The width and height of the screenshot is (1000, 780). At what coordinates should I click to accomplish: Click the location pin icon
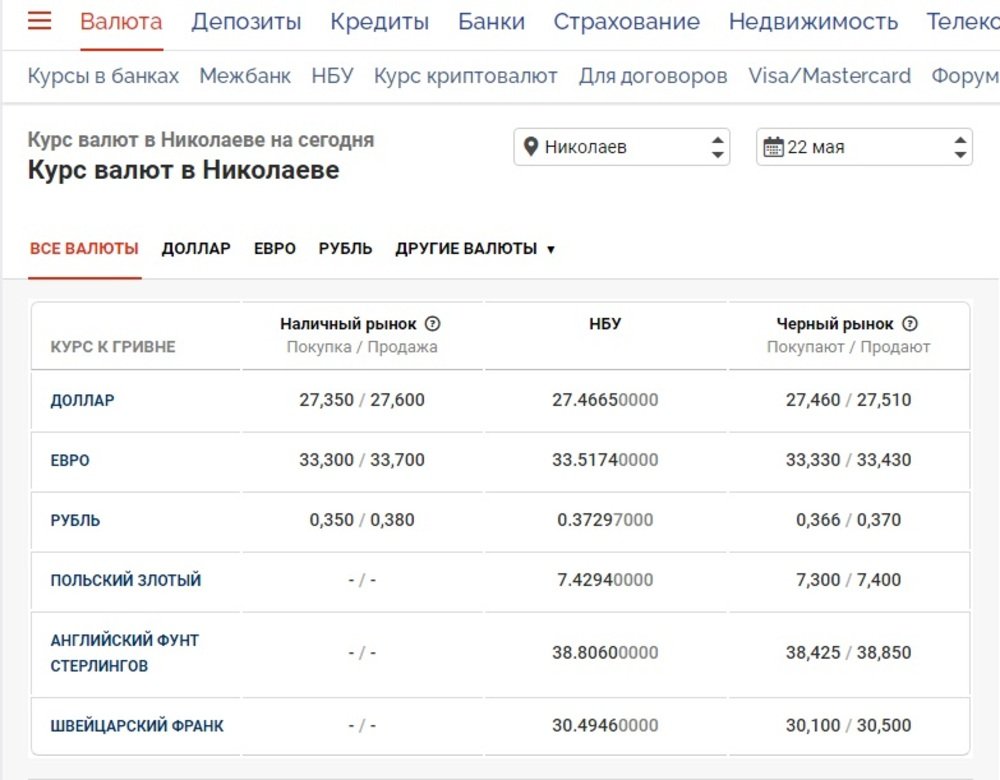531,147
